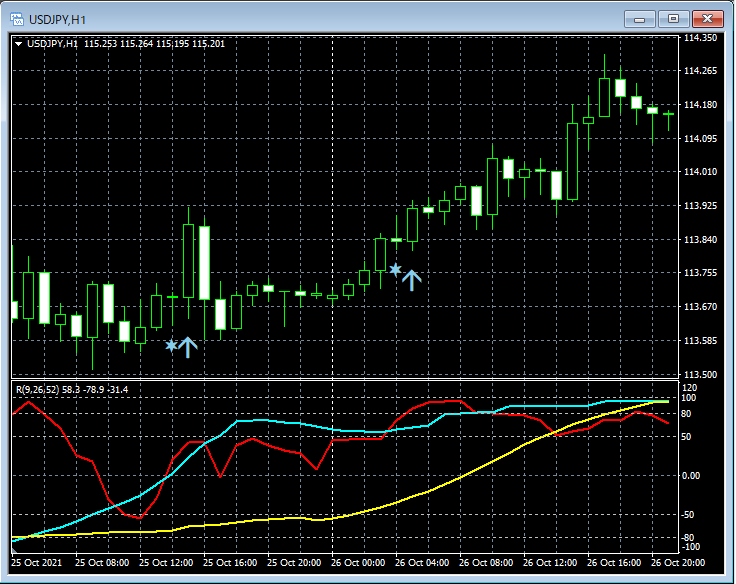Click the 114.180 price scale label

700,105
